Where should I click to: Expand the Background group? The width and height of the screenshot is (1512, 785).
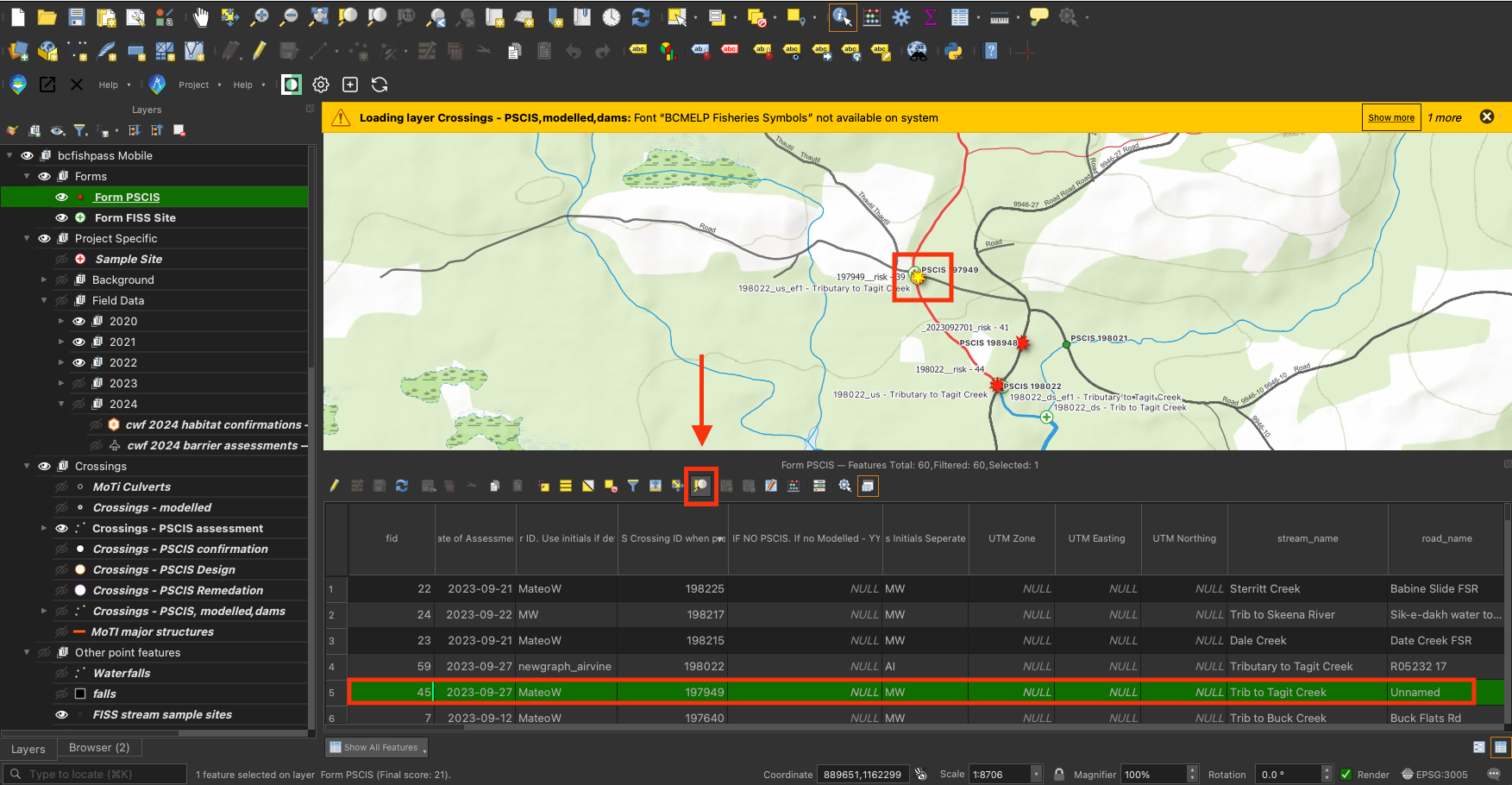click(44, 279)
